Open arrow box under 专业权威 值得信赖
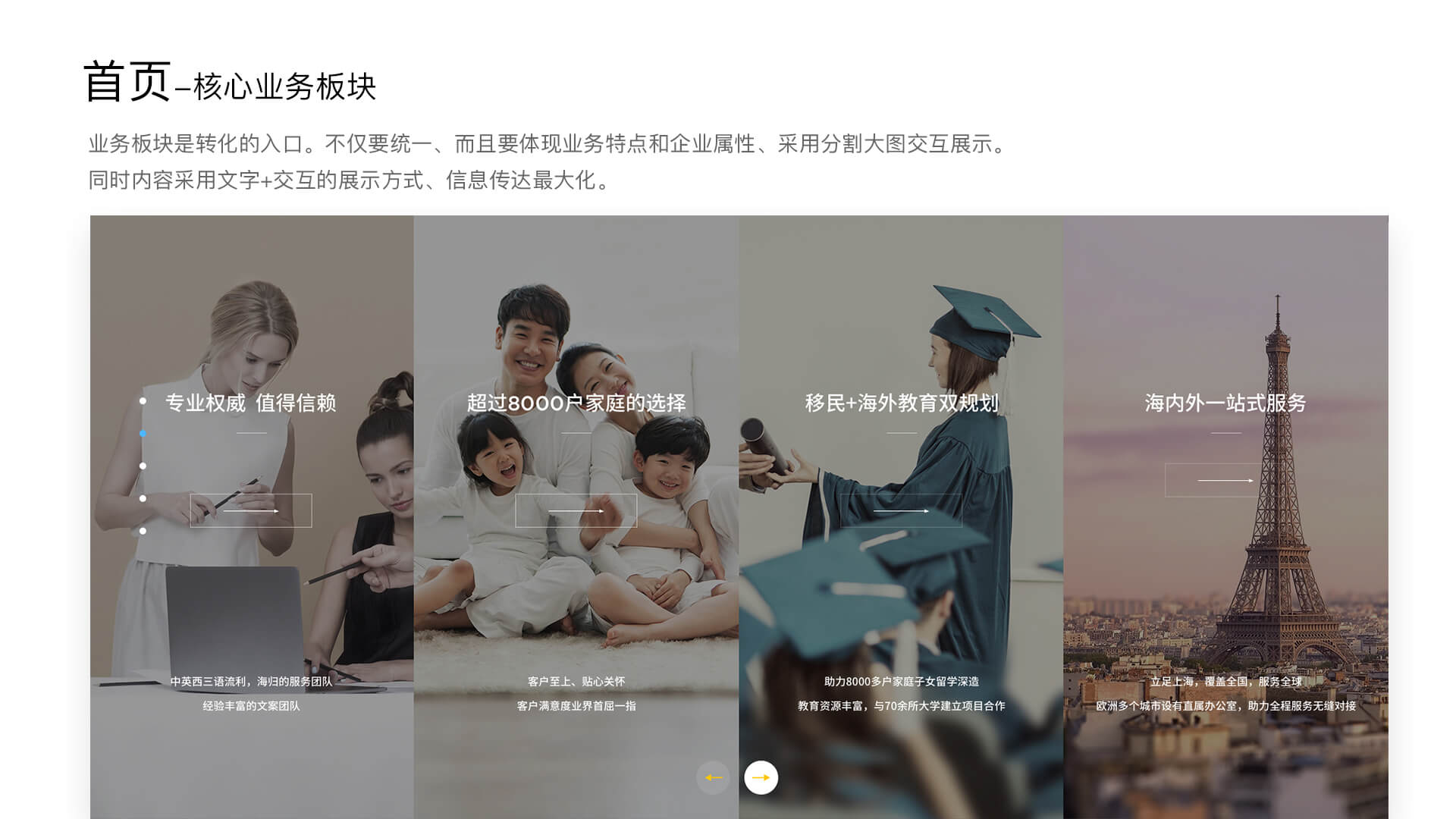Viewport: 1456px width, 819px height. tap(251, 510)
